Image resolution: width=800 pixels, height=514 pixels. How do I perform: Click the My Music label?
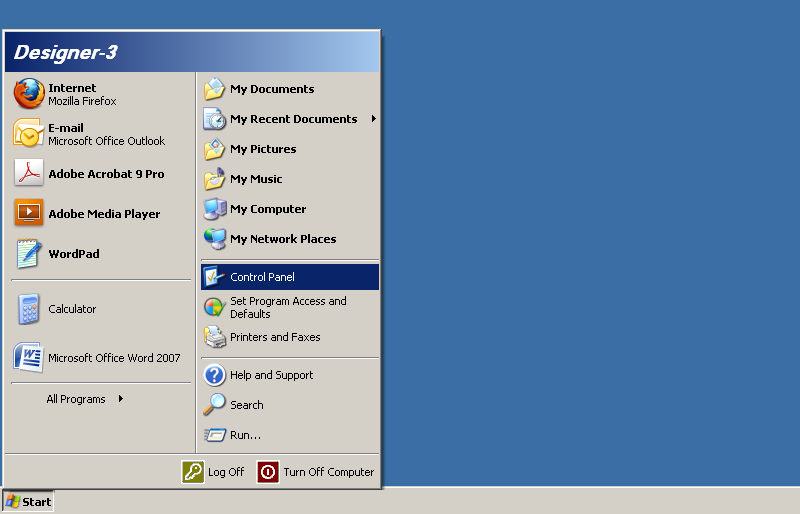pos(256,179)
